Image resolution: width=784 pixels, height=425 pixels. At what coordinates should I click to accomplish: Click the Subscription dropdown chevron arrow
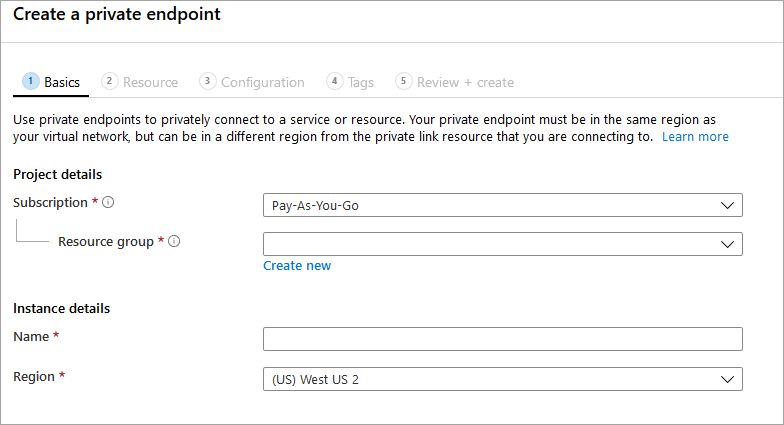tap(727, 205)
